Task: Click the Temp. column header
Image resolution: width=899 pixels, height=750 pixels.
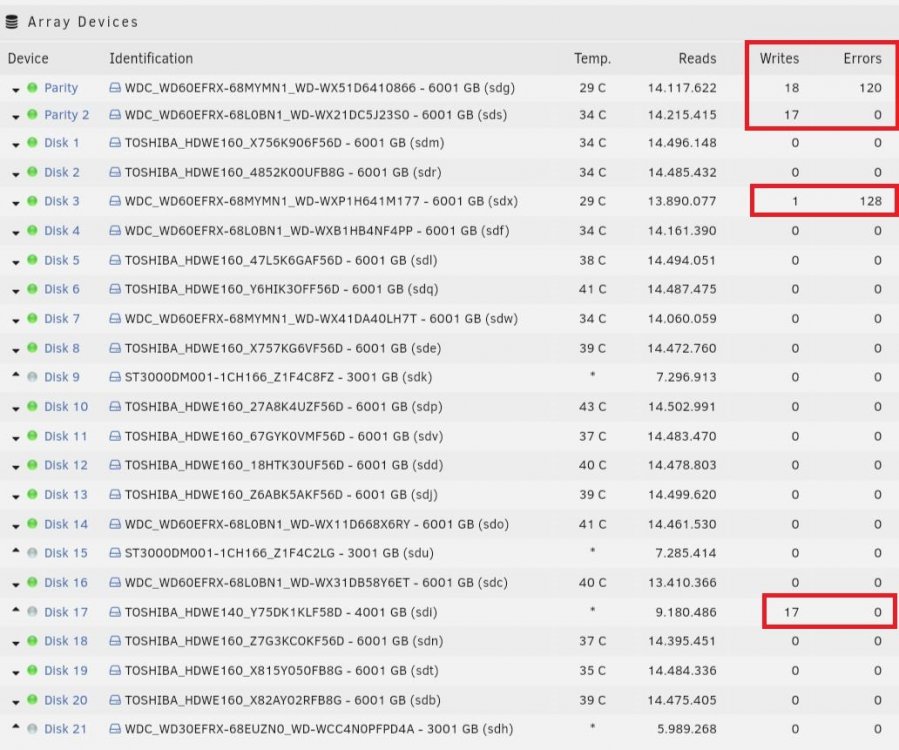Action: pos(593,58)
